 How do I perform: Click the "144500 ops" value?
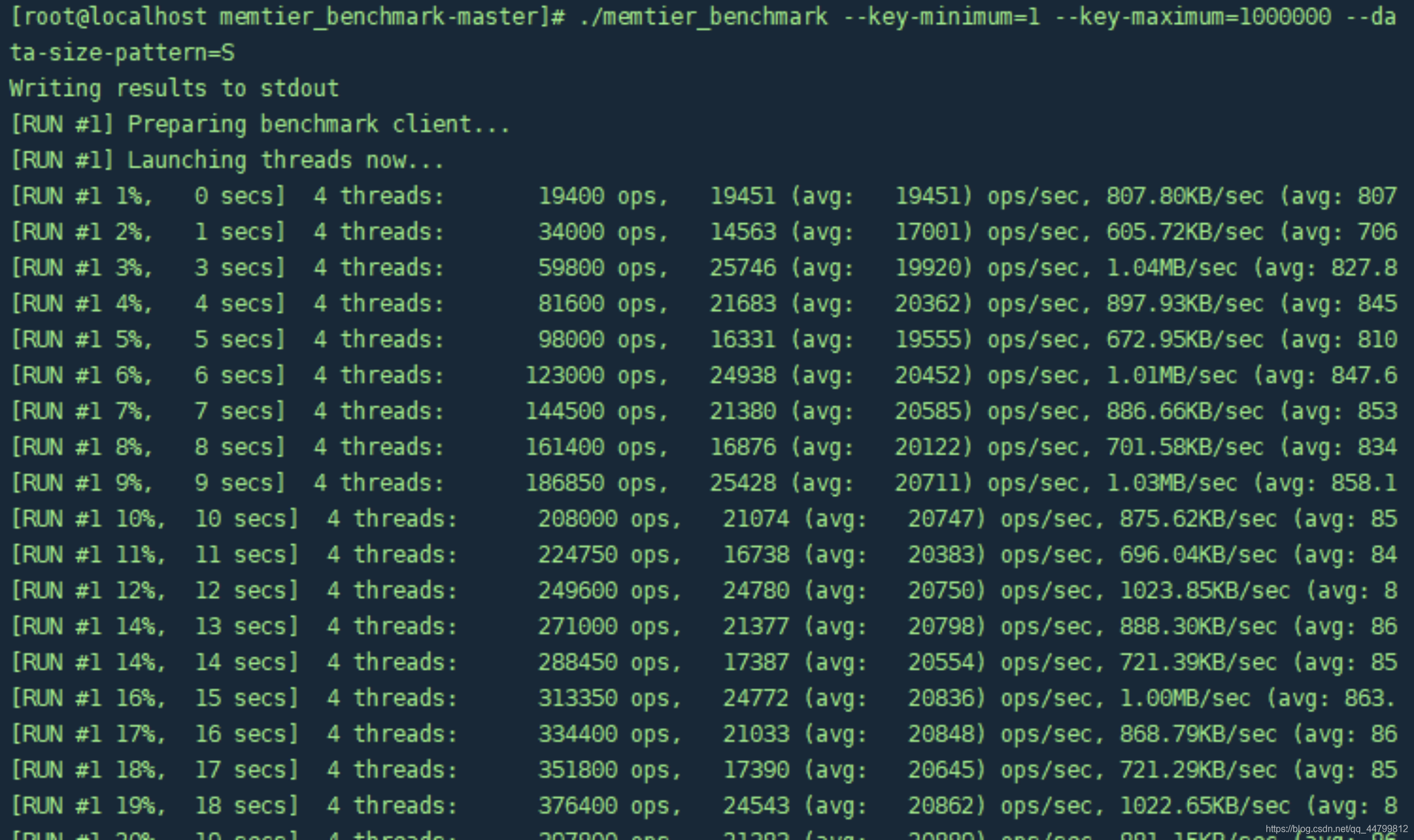(596, 412)
